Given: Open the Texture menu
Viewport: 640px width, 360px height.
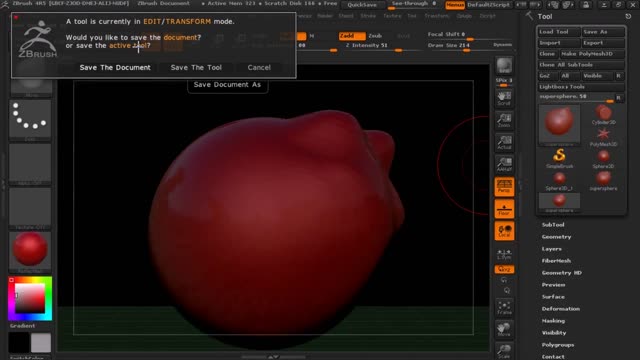Looking at the screenshot, I should [392, 16].
